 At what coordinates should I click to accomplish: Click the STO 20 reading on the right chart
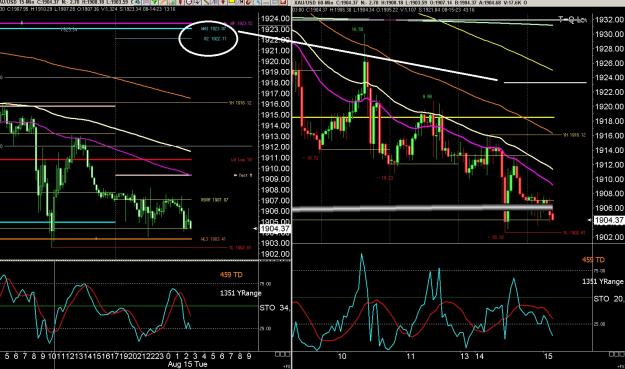tap(609, 299)
